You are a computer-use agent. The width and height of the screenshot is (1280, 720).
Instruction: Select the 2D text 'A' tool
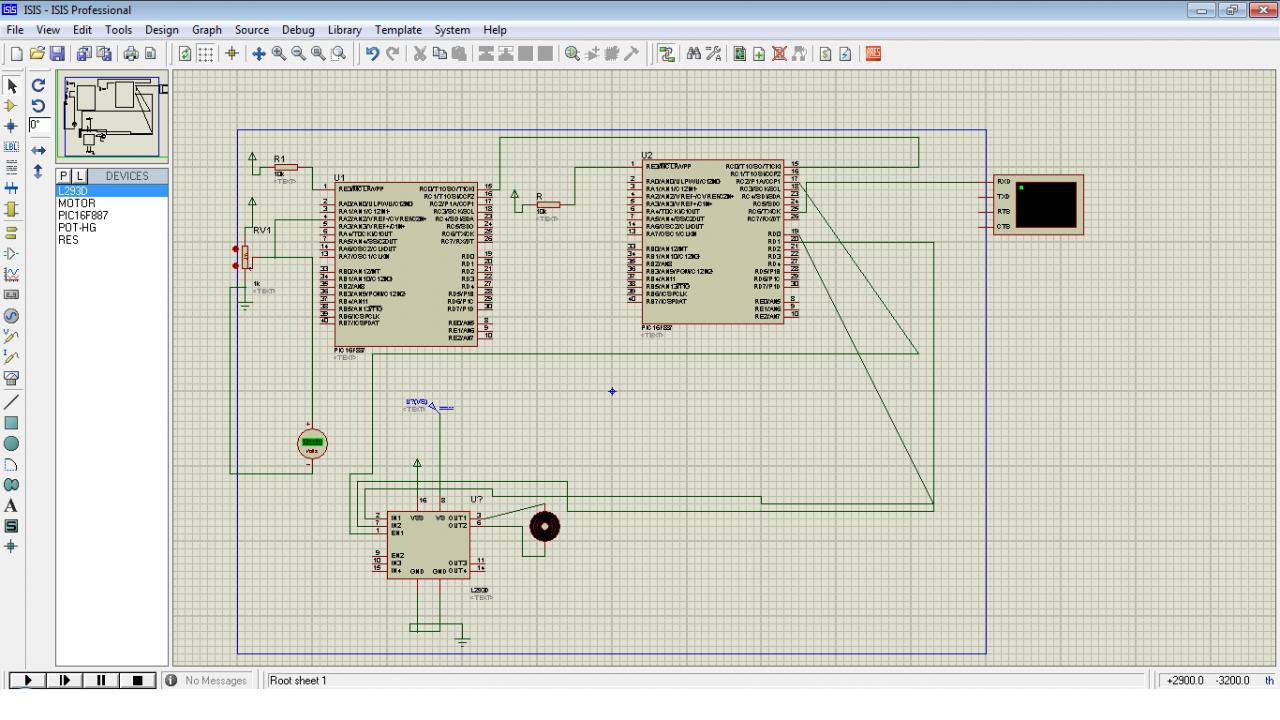12,506
